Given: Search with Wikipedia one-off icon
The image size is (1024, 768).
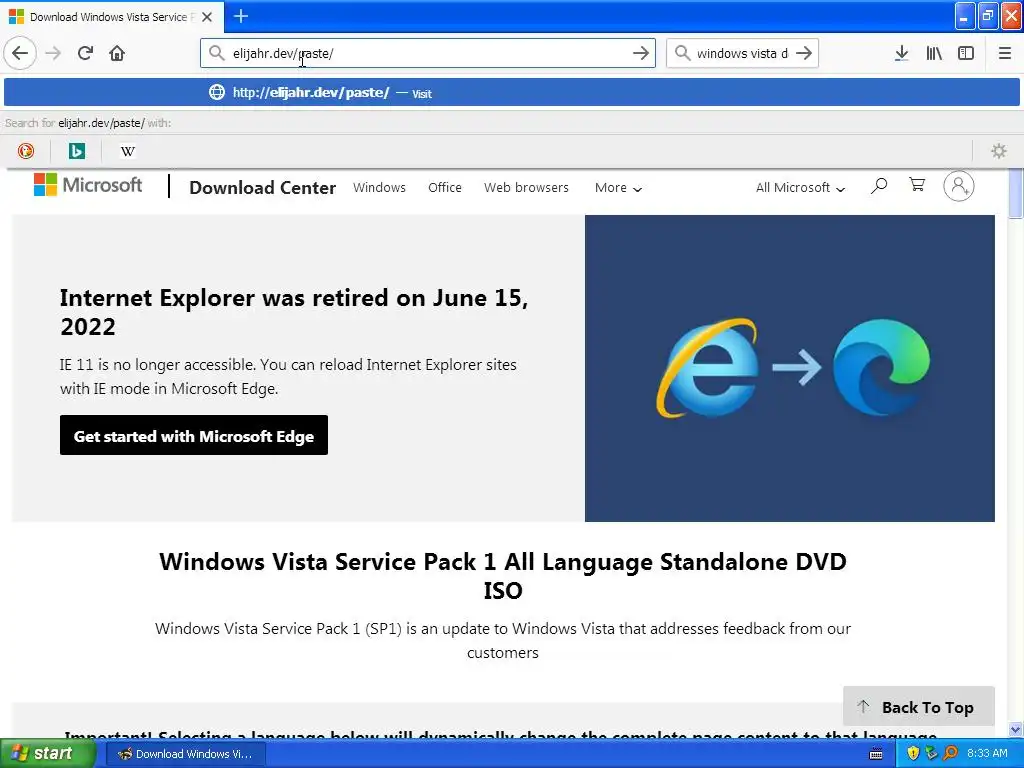Looking at the screenshot, I should pyautogui.click(x=127, y=151).
